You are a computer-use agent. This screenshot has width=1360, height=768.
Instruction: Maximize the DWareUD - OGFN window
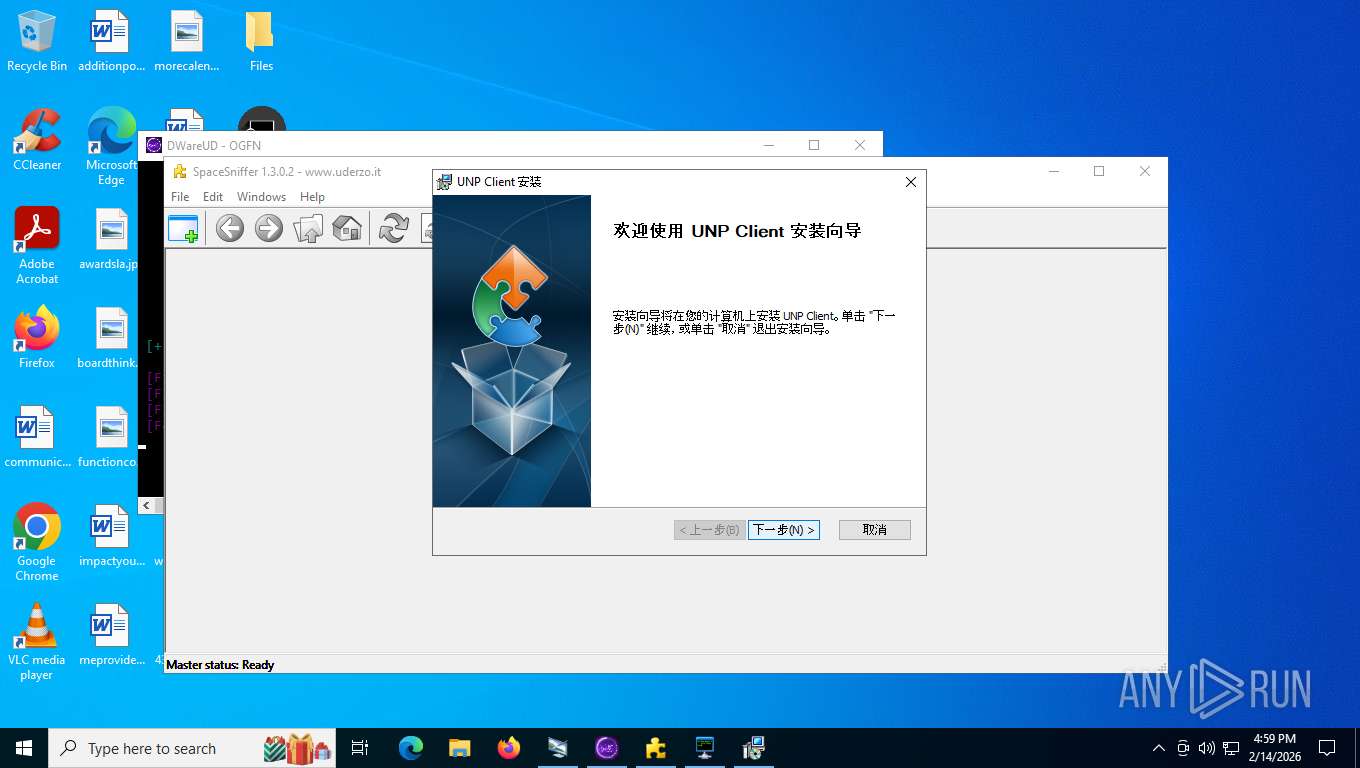tap(814, 145)
